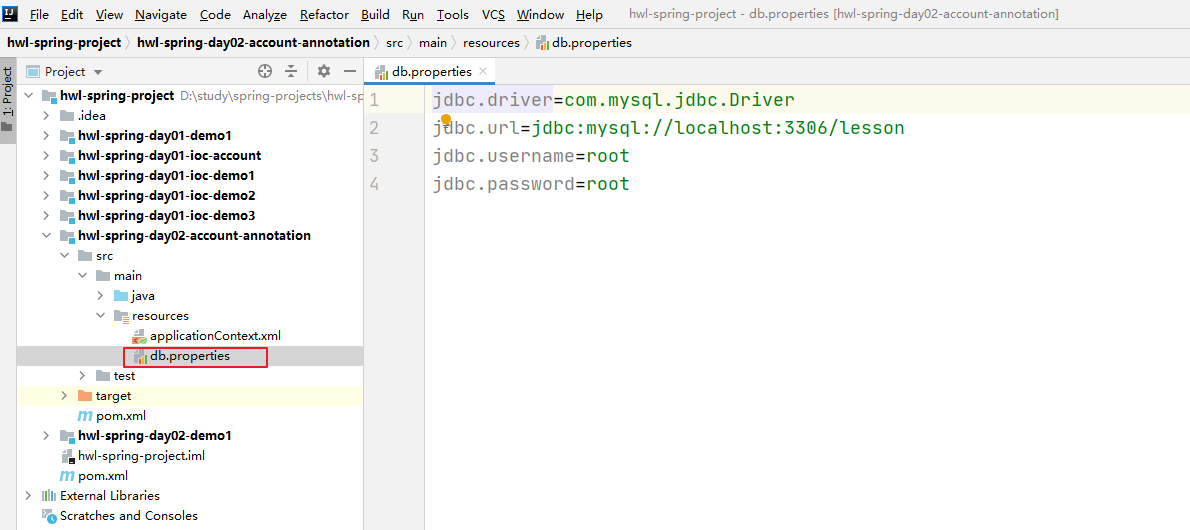Expand External Libraries node
The image size is (1190, 530).
[x=29, y=496]
